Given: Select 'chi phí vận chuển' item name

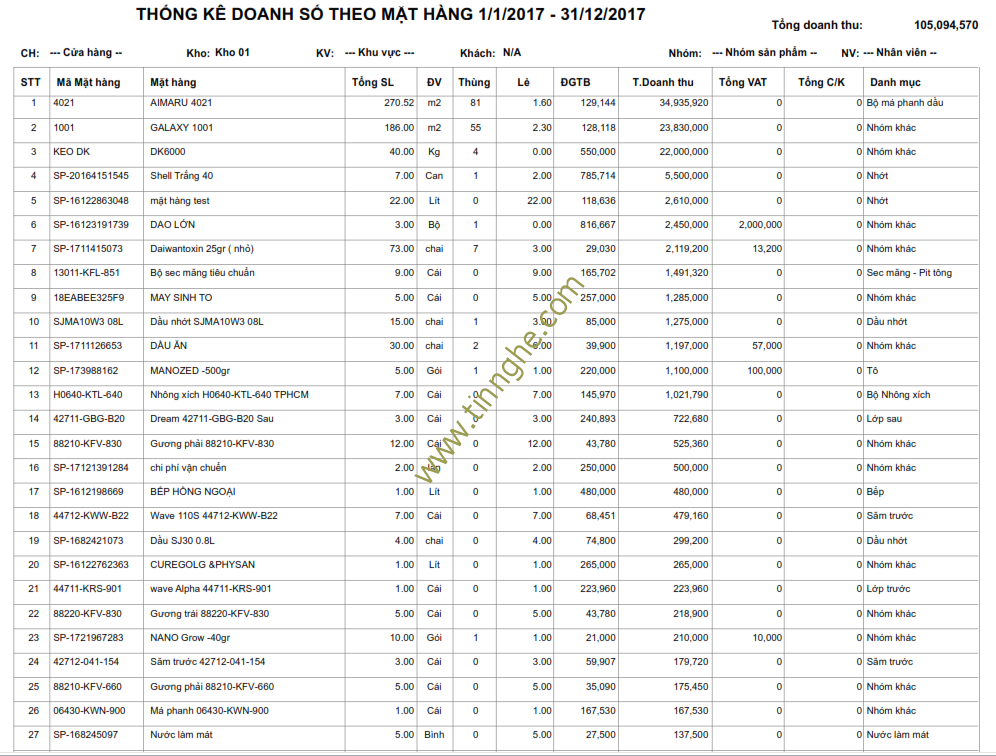Looking at the screenshot, I should (x=188, y=468).
